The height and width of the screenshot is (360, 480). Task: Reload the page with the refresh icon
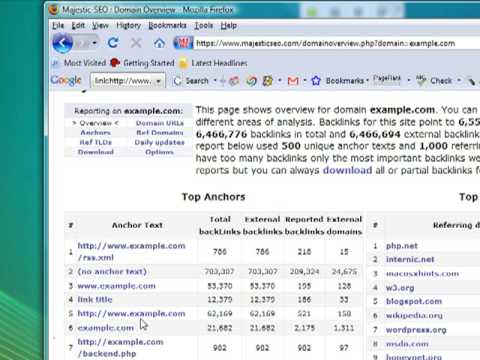(x=113, y=43)
